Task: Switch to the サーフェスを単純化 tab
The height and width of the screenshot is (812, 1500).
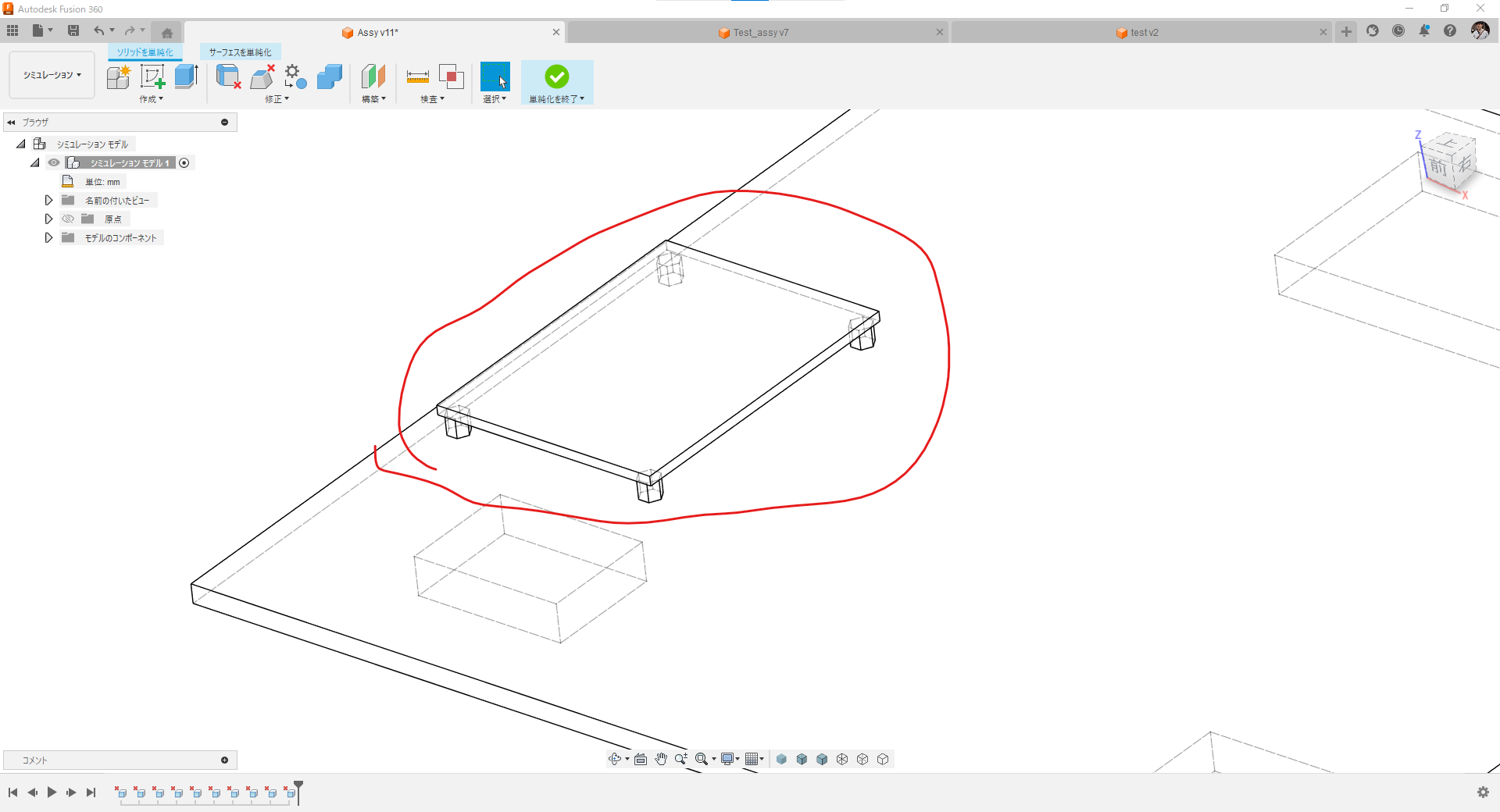Action: [x=241, y=52]
